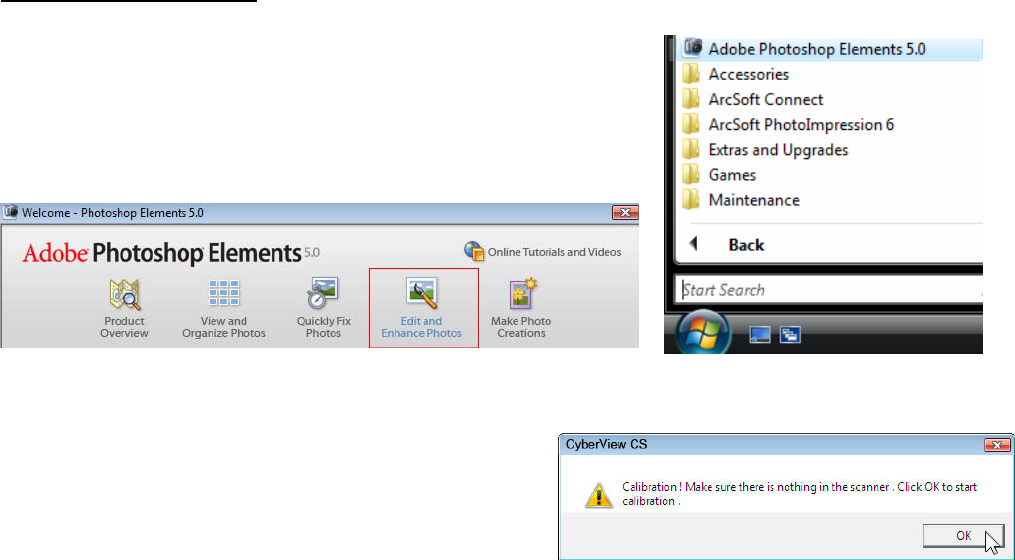
Task: Click Show Desktop in quick launch
Action: [x=759, y=334]
